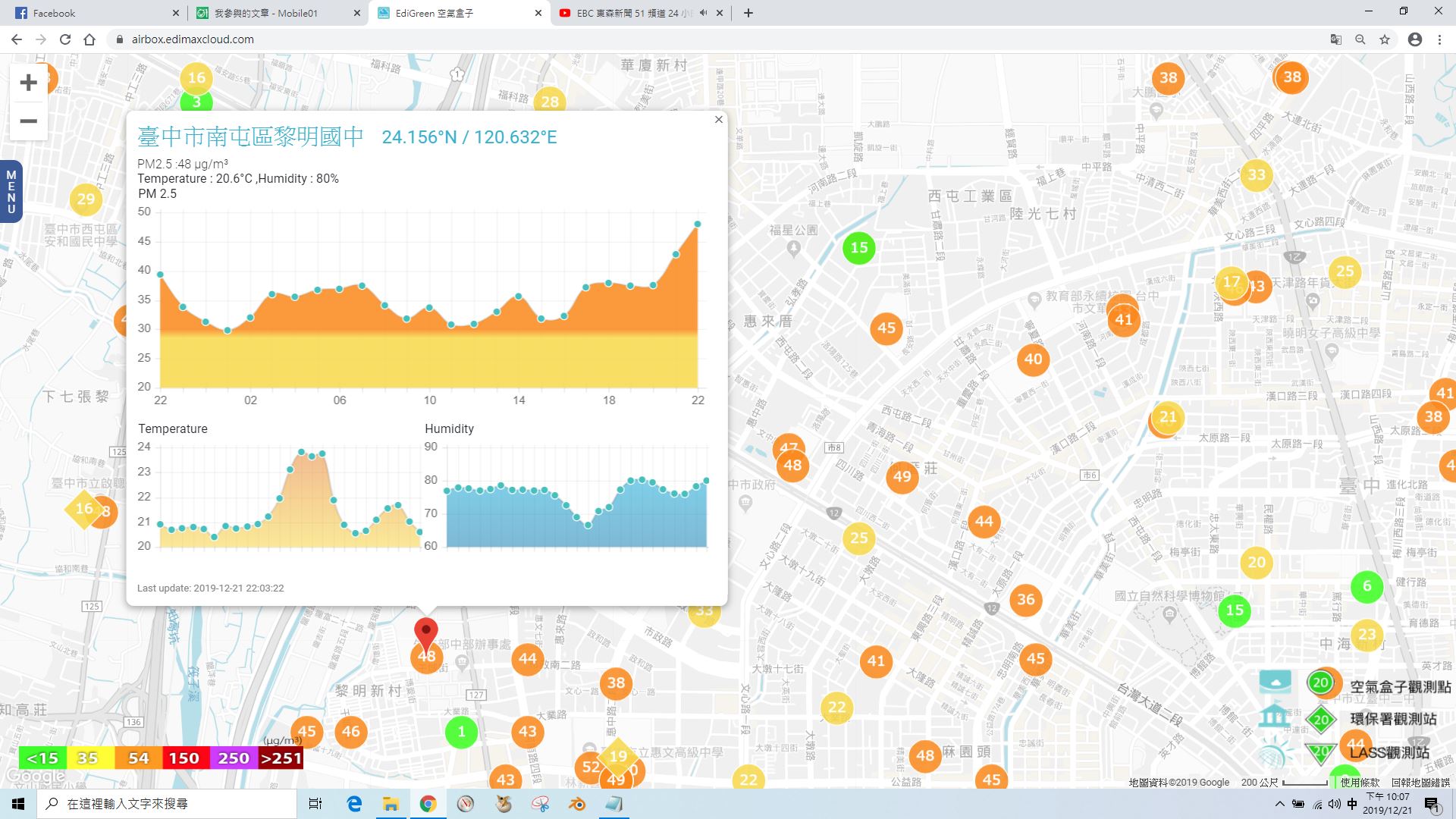1456x819 pixels.
Task: Click the Windows taskbar search box
Action: 167,804
